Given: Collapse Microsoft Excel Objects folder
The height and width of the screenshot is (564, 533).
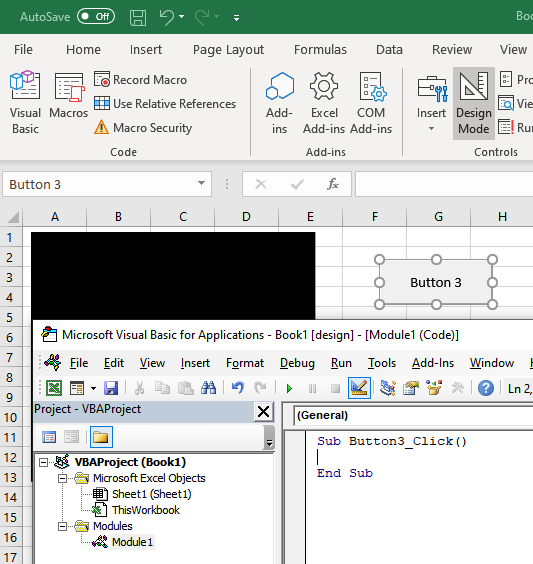Looking at the screenshot, I should [62, 478].
